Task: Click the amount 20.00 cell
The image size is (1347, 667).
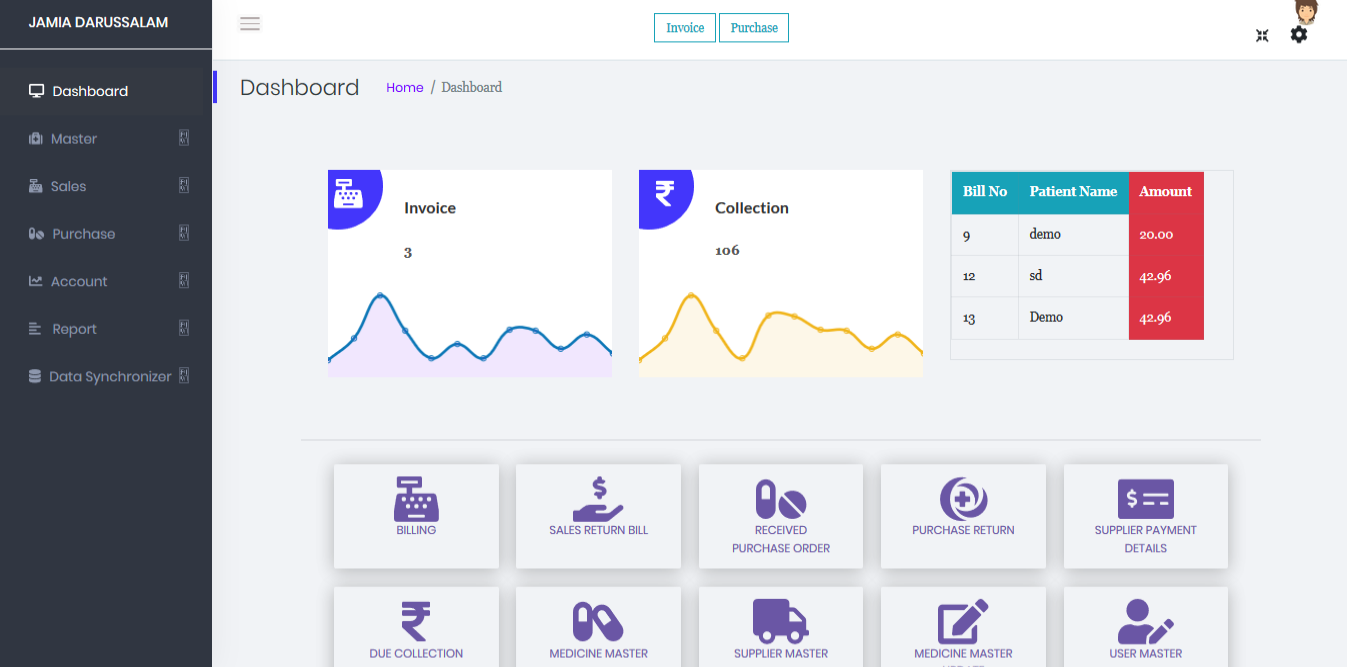Action: coord(1166,235)
